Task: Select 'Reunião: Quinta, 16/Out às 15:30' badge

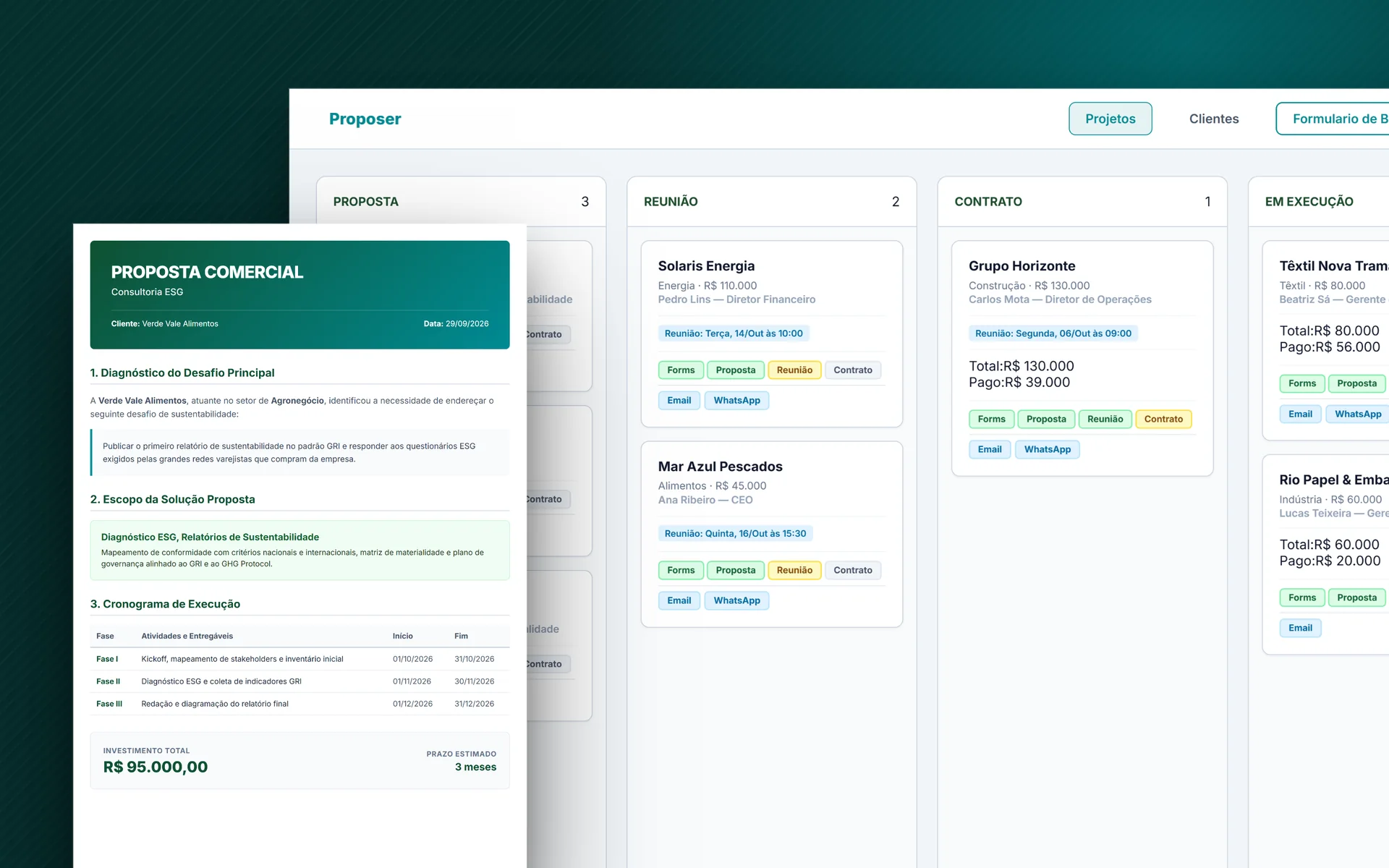Action: 735,534
